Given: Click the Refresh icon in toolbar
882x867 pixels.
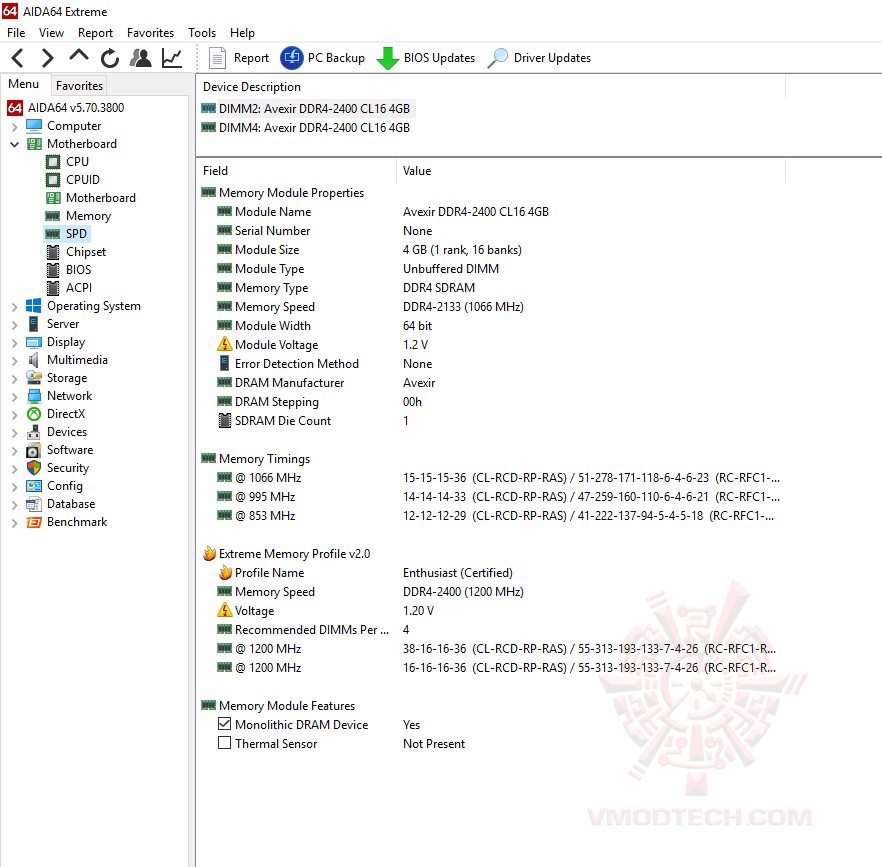Looking at the screenshot, I should 110,58.
